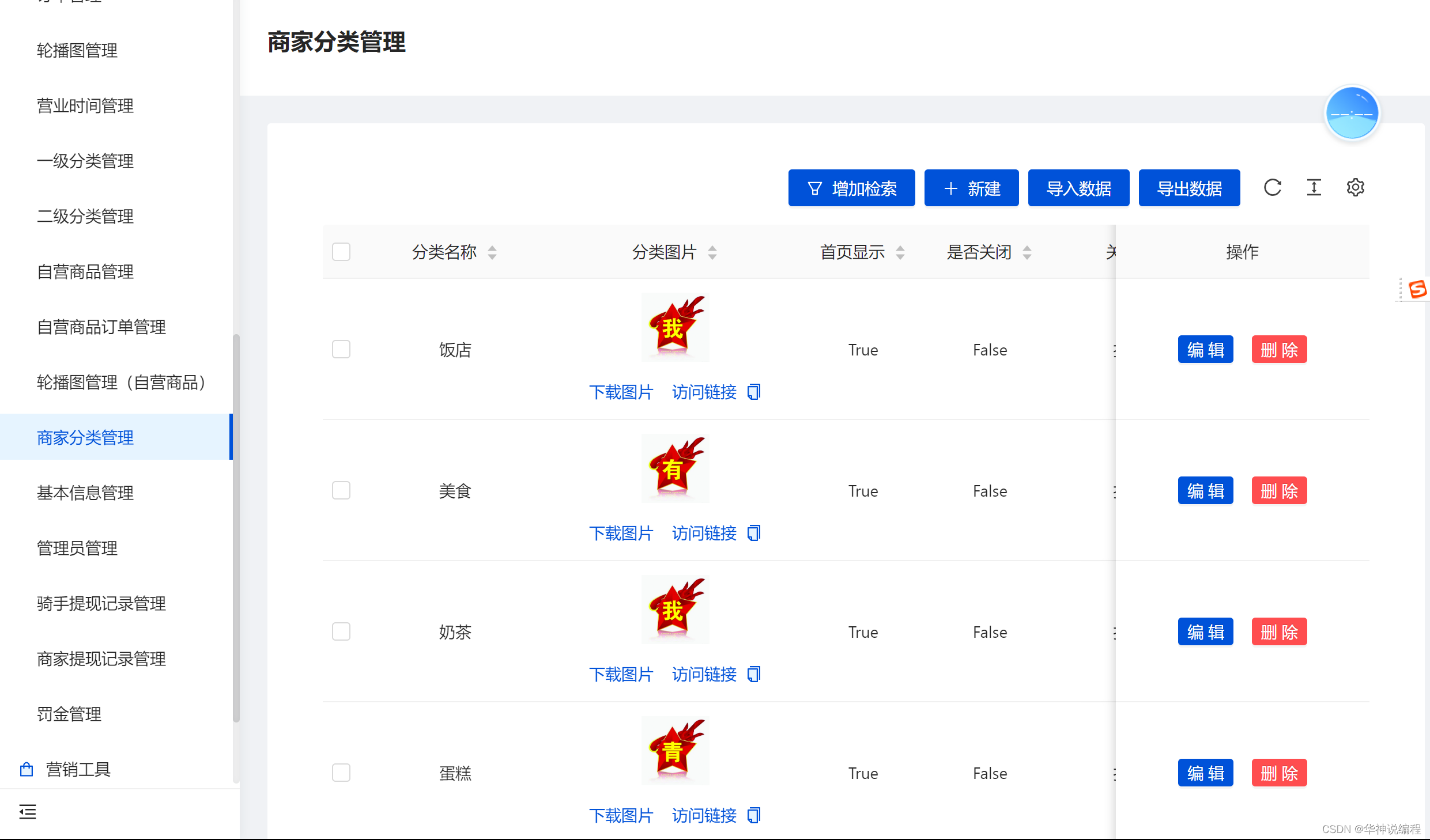Collapse sidebar with the bottom menu-fold icon

coord(27,812)
